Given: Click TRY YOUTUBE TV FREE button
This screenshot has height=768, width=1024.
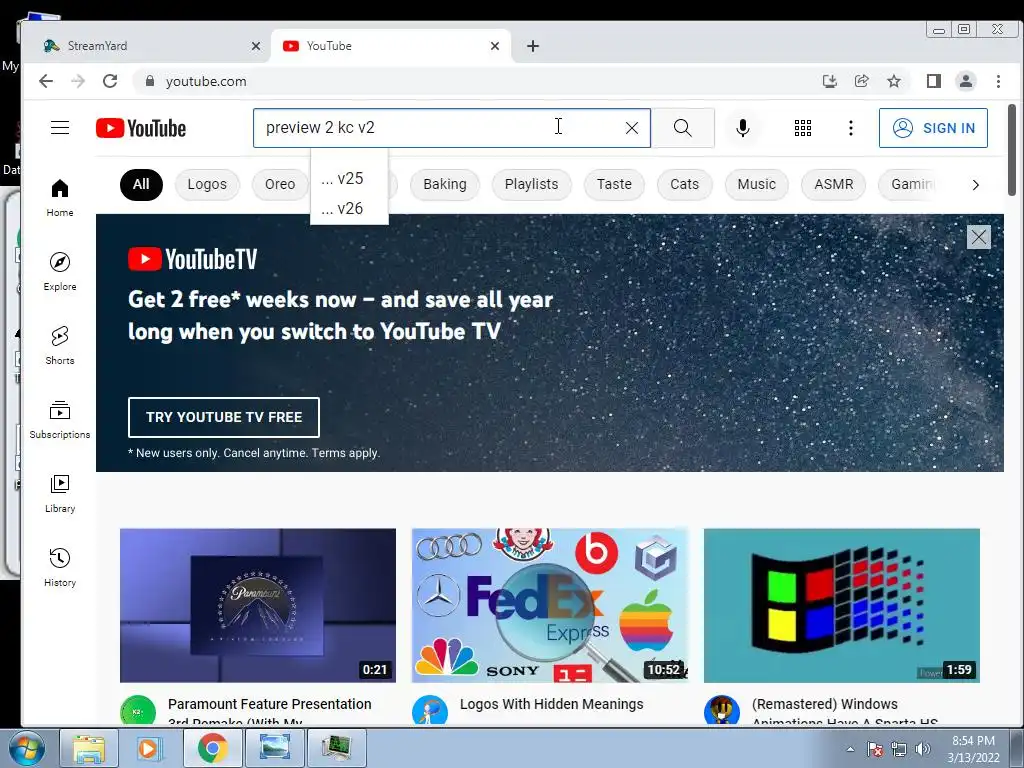Looking at the screenshot, I should [x=224, y=417].
